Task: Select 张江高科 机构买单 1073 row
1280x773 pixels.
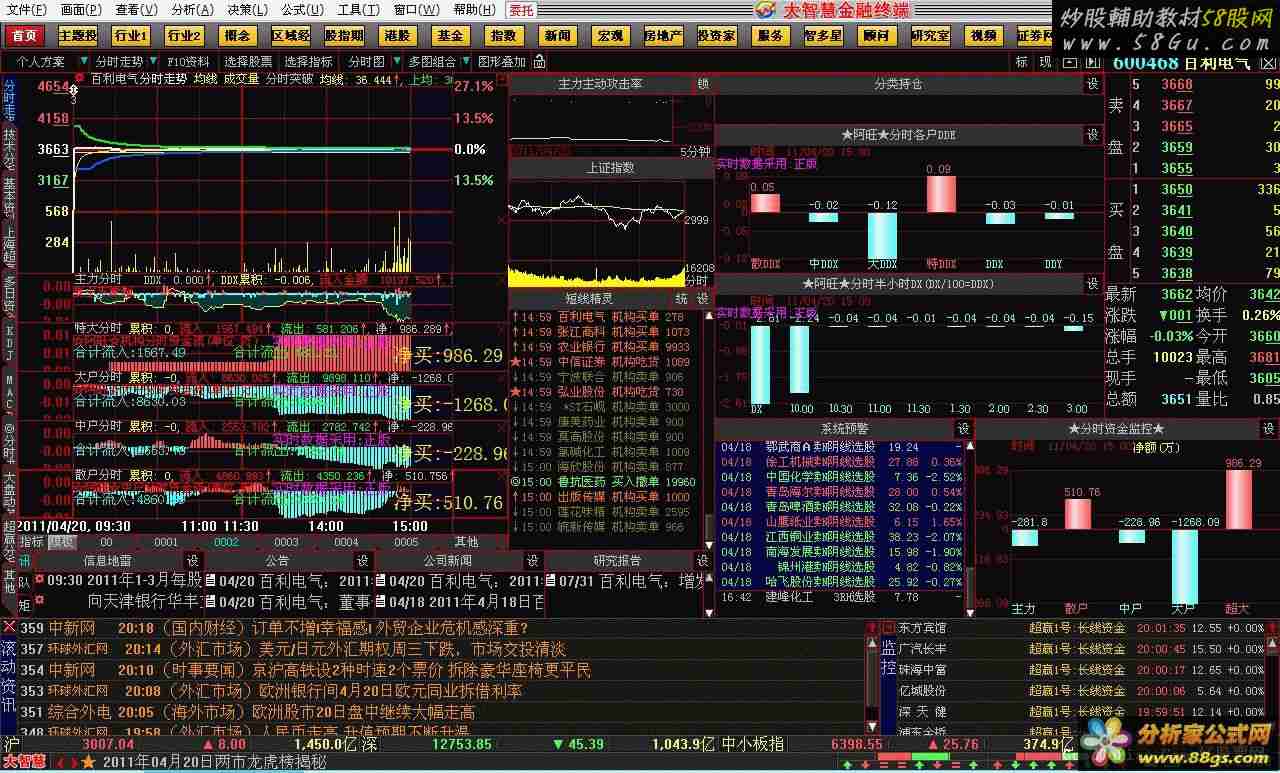Action: [604, 332]
